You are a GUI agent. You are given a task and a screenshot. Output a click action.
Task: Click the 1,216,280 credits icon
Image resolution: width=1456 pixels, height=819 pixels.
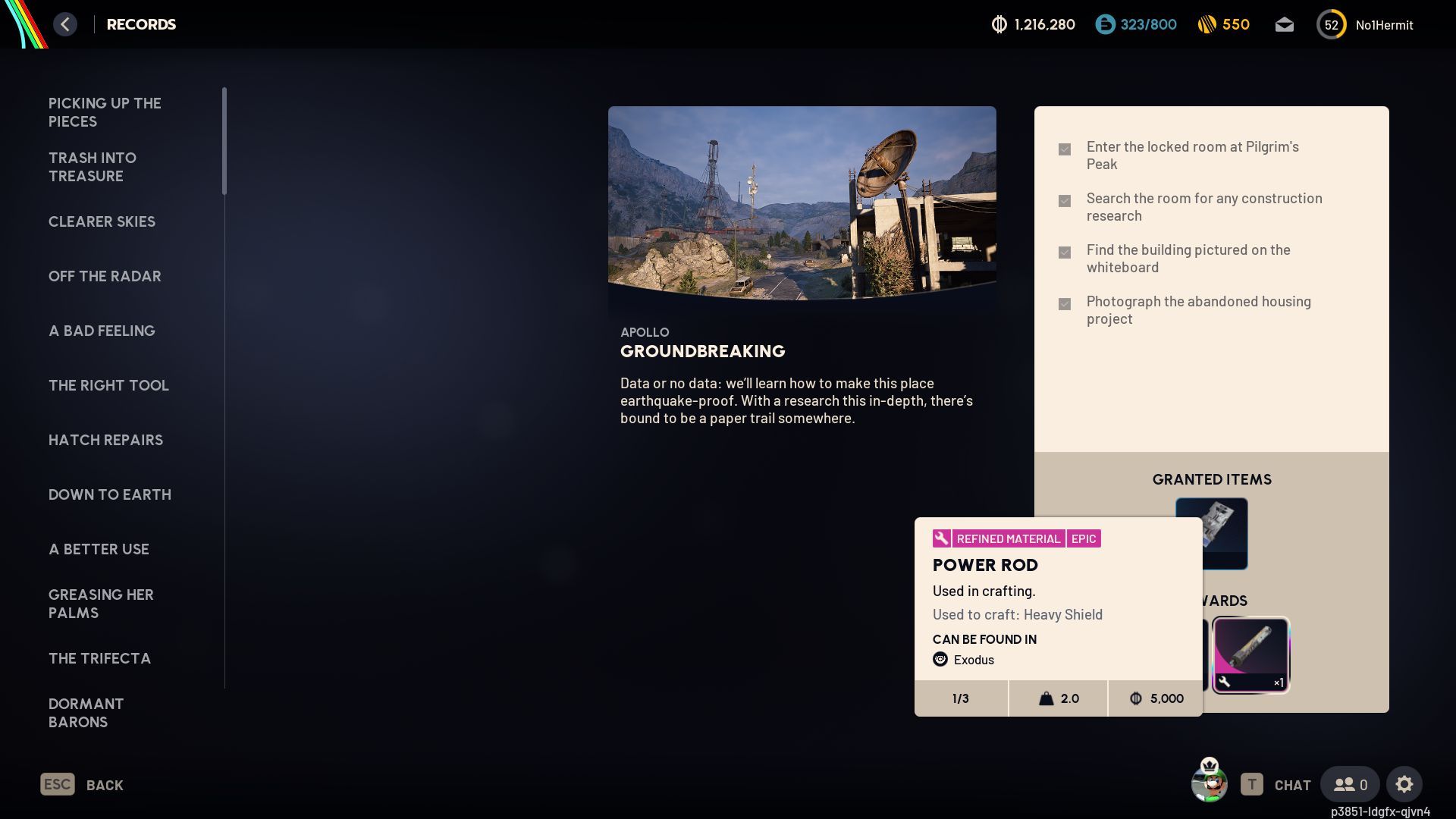999,25
